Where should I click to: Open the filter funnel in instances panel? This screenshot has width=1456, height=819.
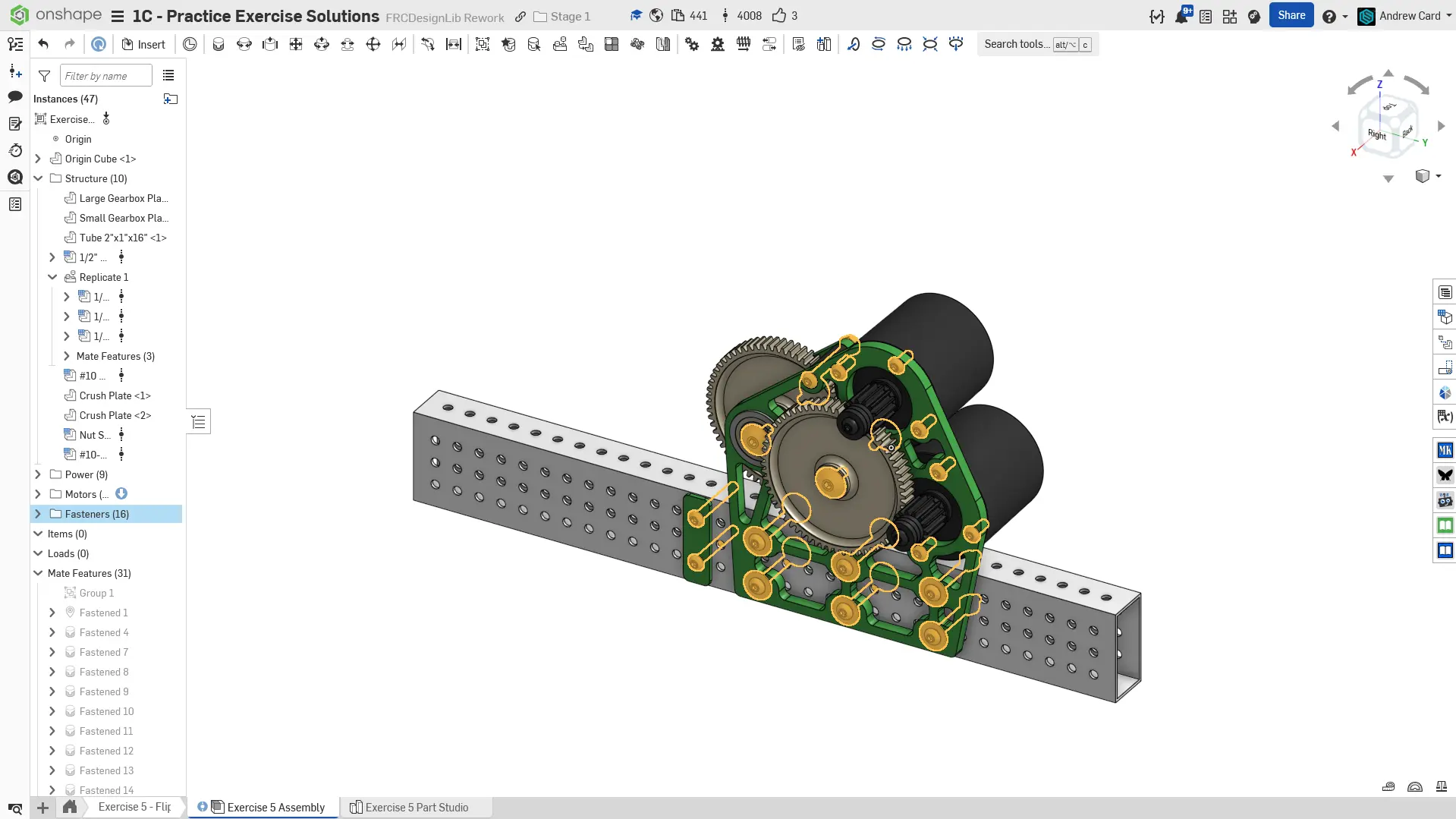coord(45,76)
